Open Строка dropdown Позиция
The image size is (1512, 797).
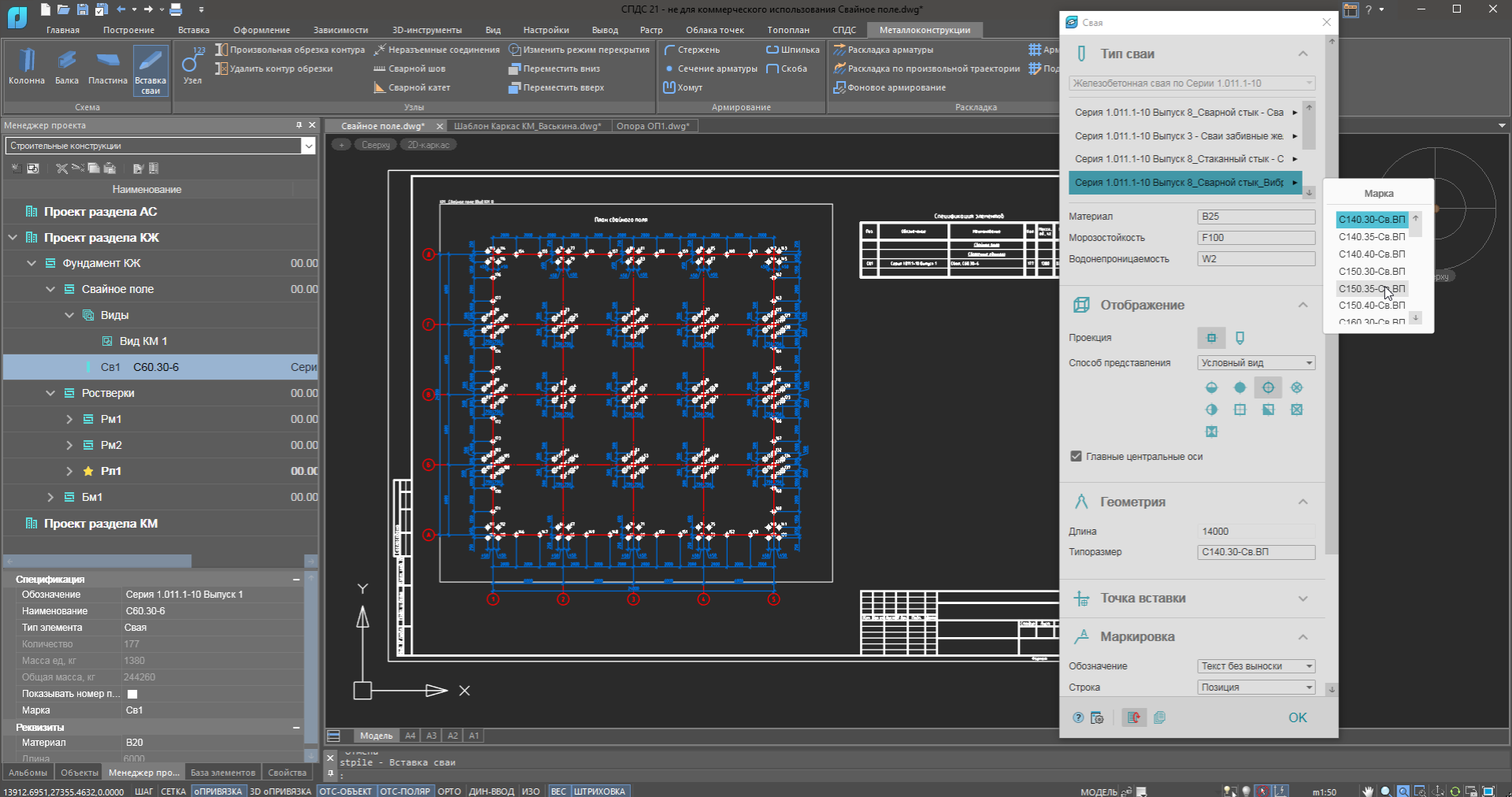point(1256,688)
